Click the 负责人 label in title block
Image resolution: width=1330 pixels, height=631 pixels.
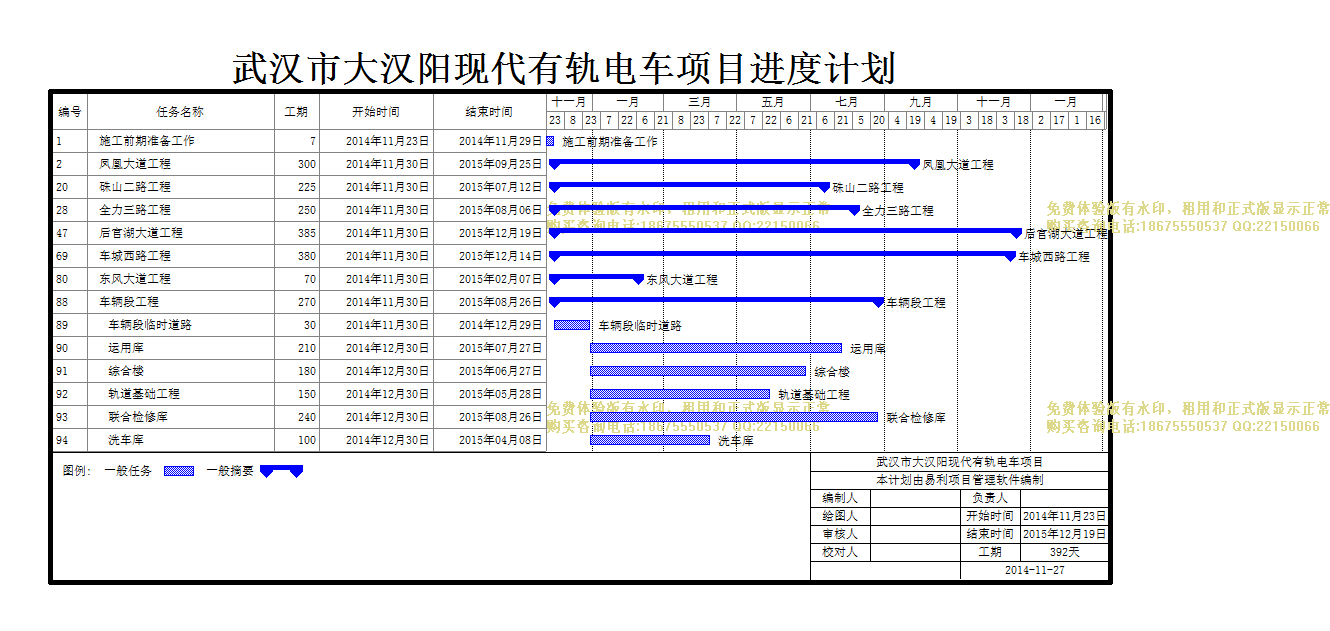(x=990, y=498)
